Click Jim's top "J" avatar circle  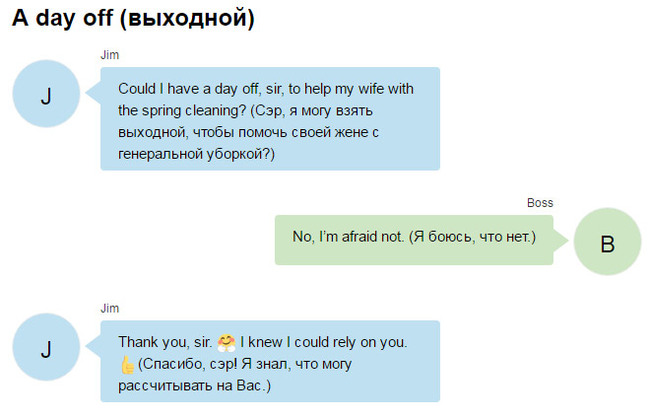(46, 96)
